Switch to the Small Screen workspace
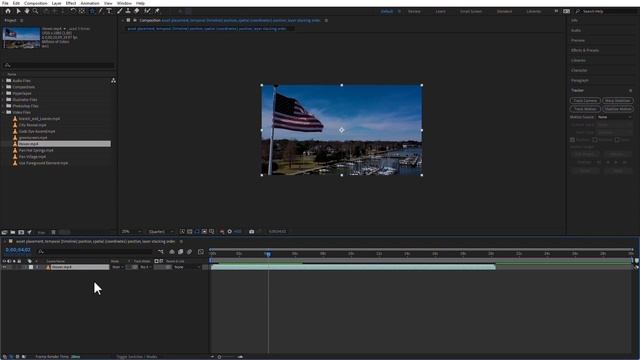Screen dimensions: 640x360 (x=471, y=11)
